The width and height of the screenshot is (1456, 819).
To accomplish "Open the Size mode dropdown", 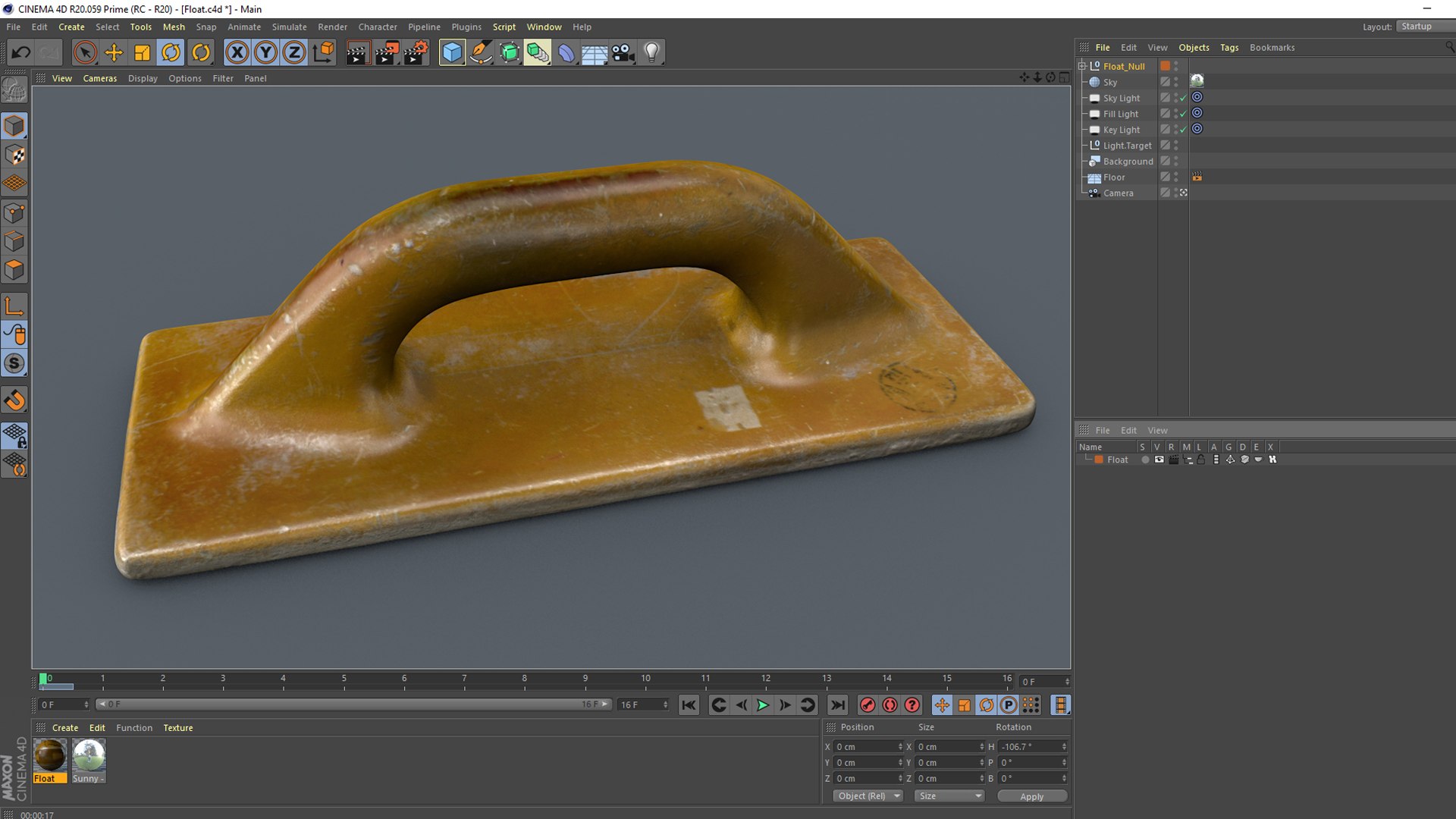I will 949,795.
